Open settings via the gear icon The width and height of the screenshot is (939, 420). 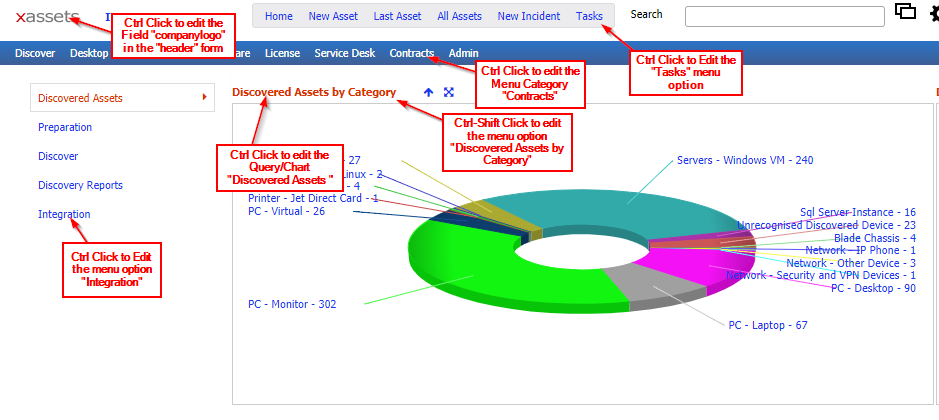934,14
